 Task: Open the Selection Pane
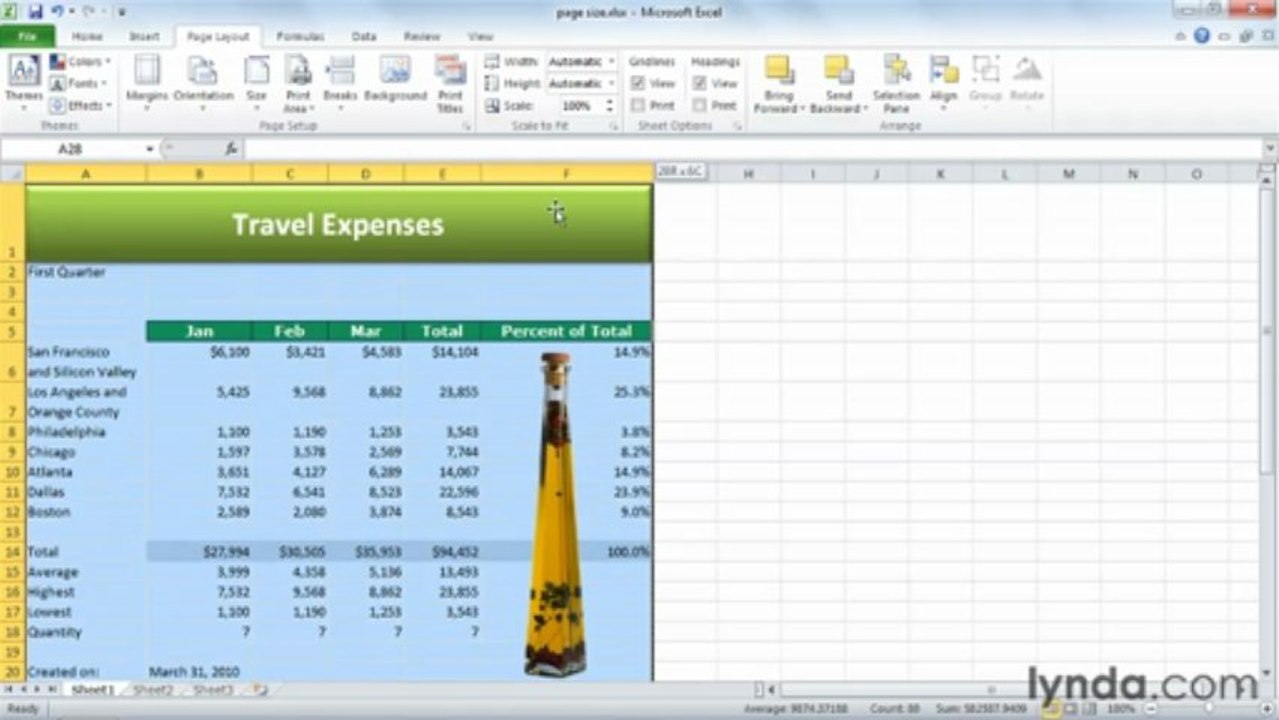pyautogui.click(x=896, y=83)
